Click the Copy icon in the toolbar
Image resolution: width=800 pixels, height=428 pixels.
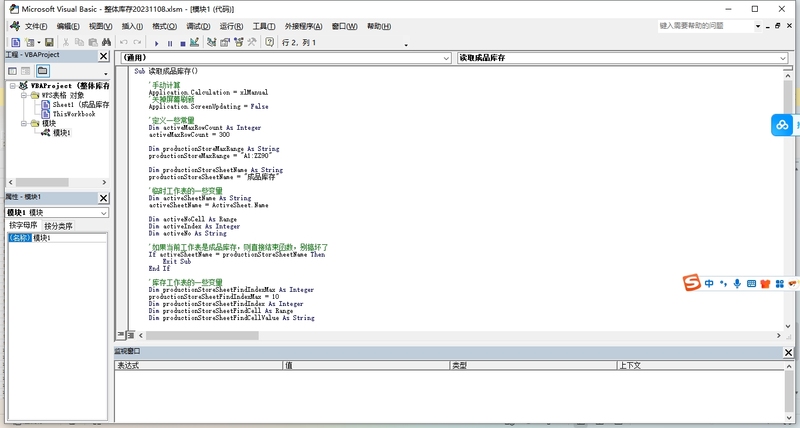click(x=79, y=42)
